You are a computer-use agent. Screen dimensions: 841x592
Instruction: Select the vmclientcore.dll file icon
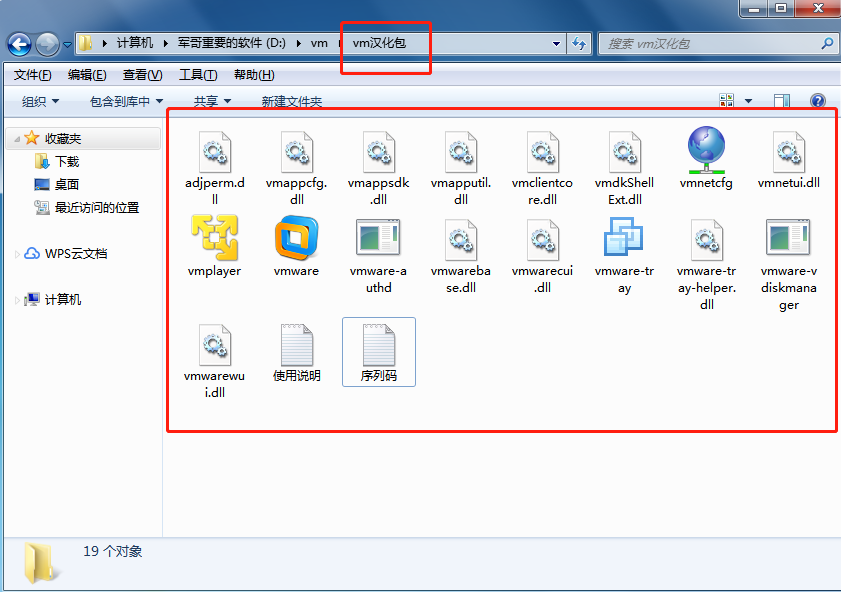(x=543, y=152)
